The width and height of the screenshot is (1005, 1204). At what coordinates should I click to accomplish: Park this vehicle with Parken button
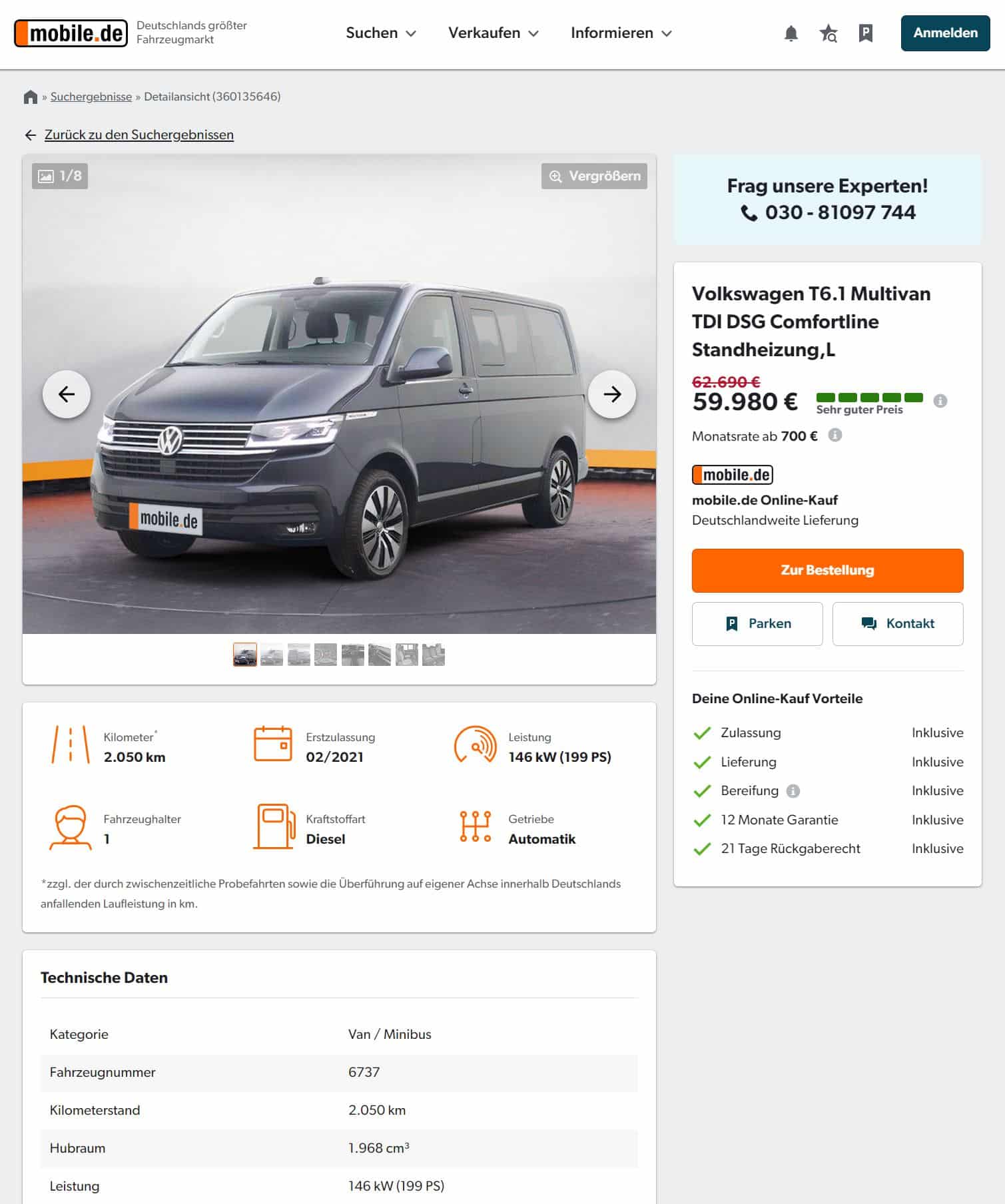(757, 624)
